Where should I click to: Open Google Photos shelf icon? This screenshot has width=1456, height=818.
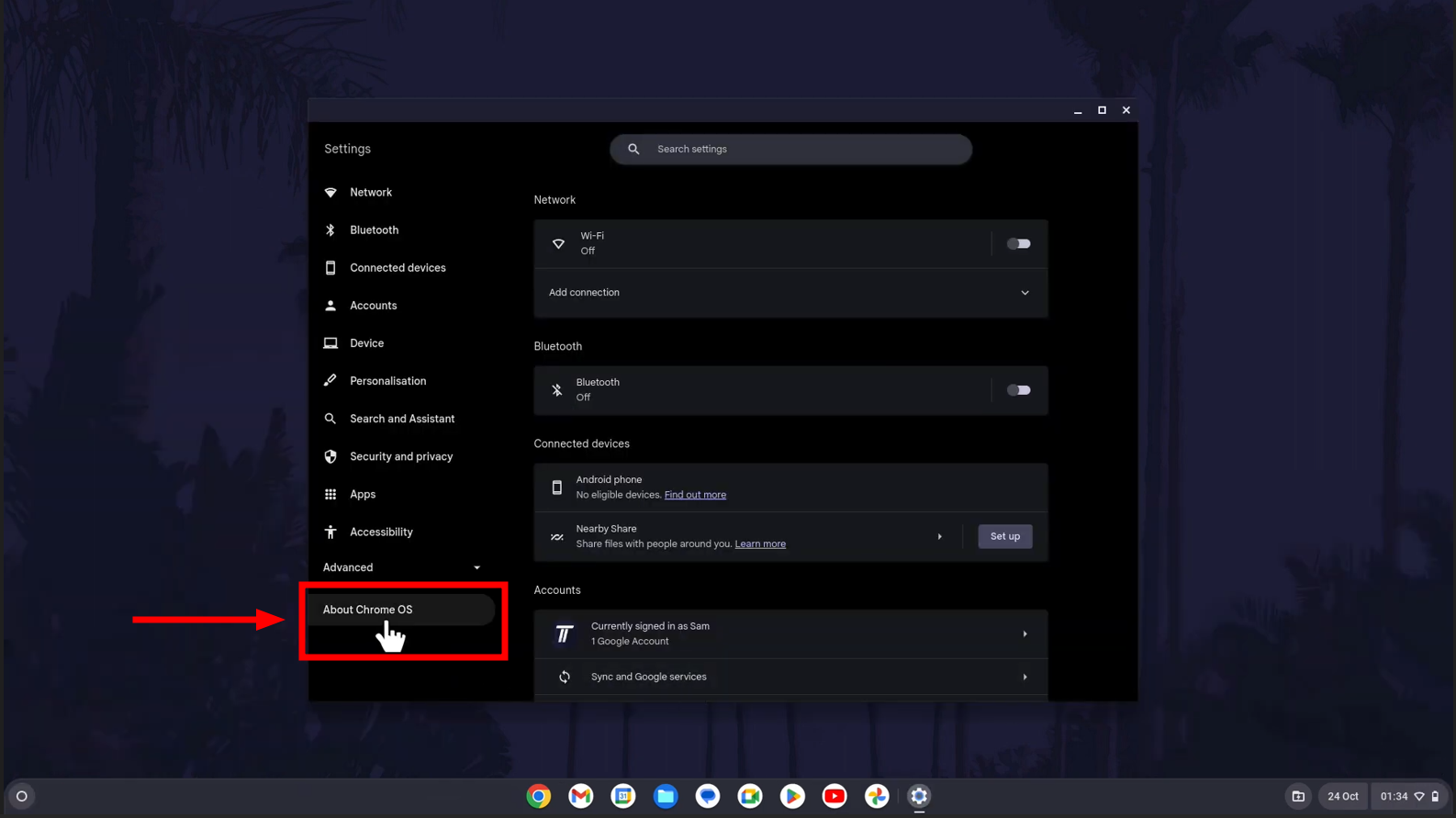(877, 796)
